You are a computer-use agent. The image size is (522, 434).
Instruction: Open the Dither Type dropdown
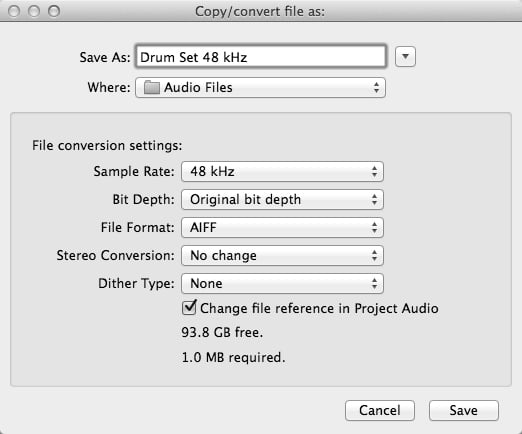pyautogui.click(x=282, y=284)
